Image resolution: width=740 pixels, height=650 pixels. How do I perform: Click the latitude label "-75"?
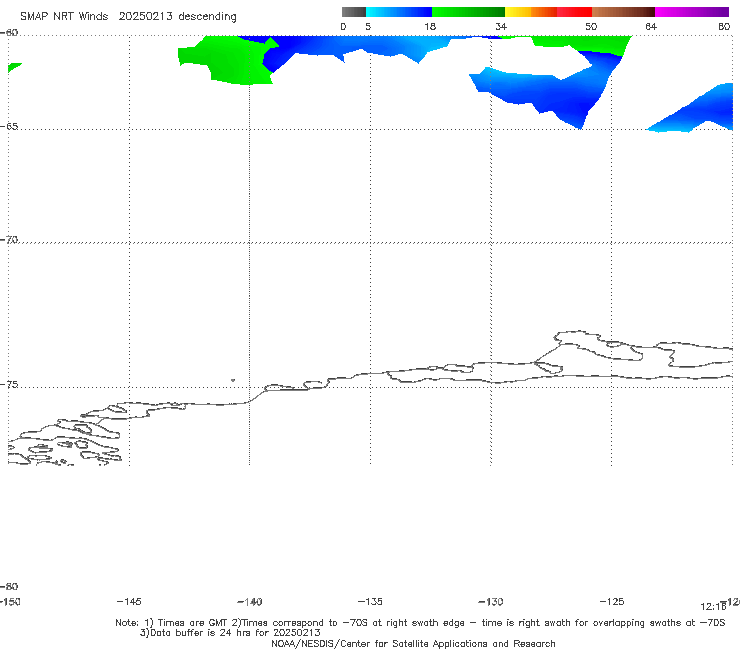pos(9,384)
